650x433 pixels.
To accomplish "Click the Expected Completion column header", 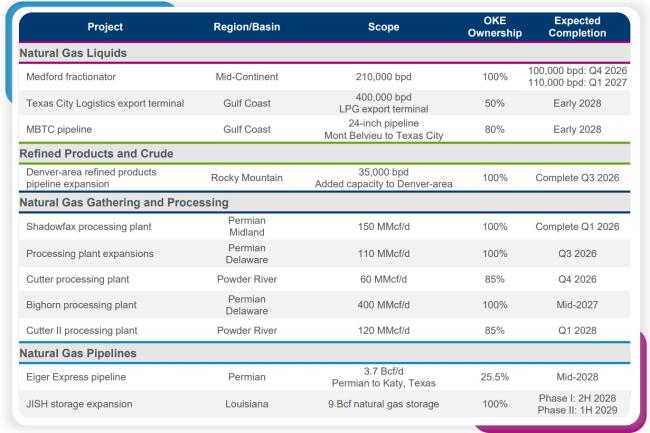I will [577, 27].
